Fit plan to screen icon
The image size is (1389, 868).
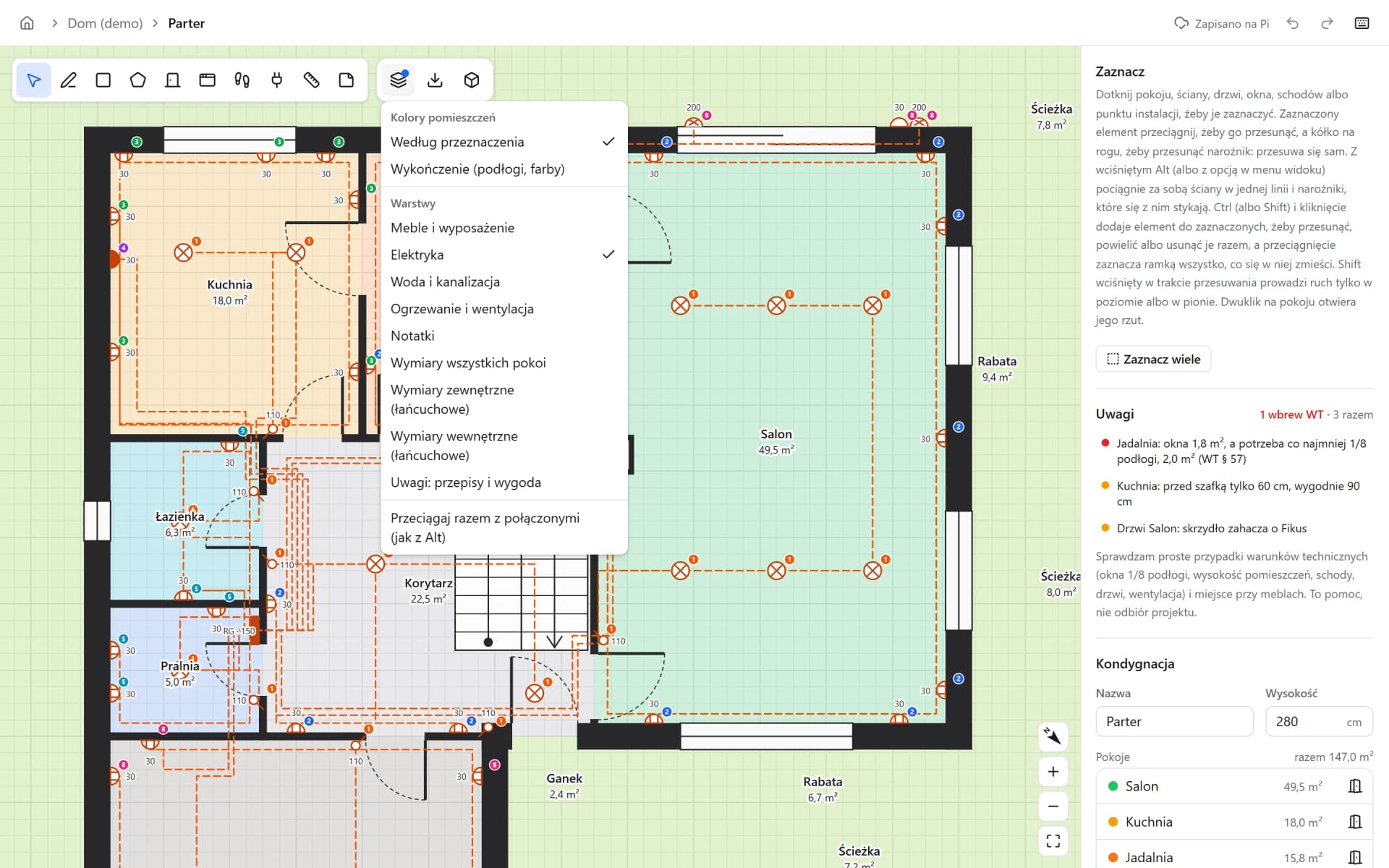[1053, 841]
